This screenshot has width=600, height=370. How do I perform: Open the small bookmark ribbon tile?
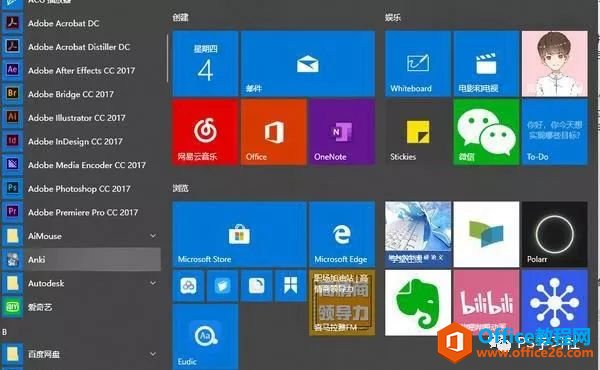(x=290, y=285)
